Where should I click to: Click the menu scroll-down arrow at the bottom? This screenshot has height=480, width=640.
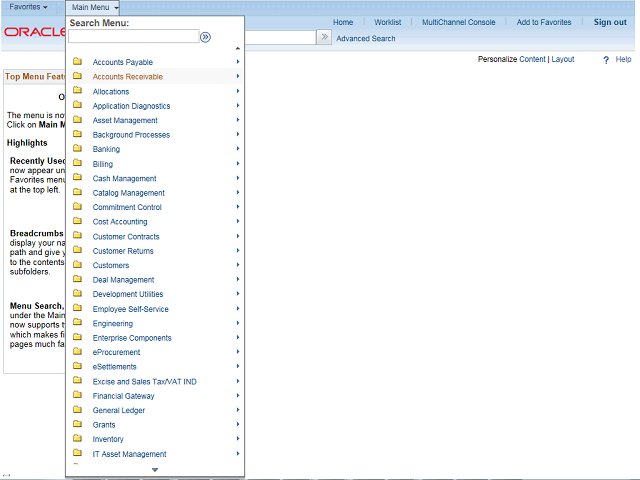pyautogui.click(x=155, y=470)
